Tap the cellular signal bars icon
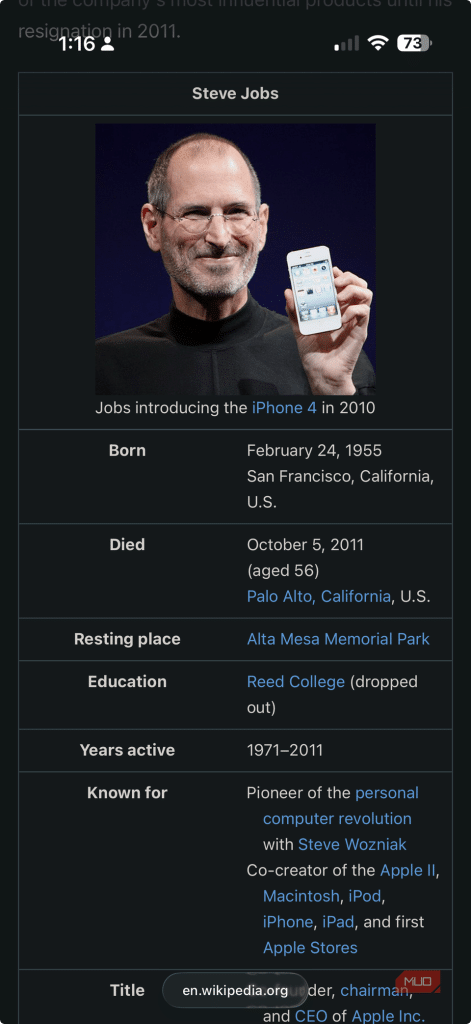The width and height of the screenshot is (471, 1024). 346,44
